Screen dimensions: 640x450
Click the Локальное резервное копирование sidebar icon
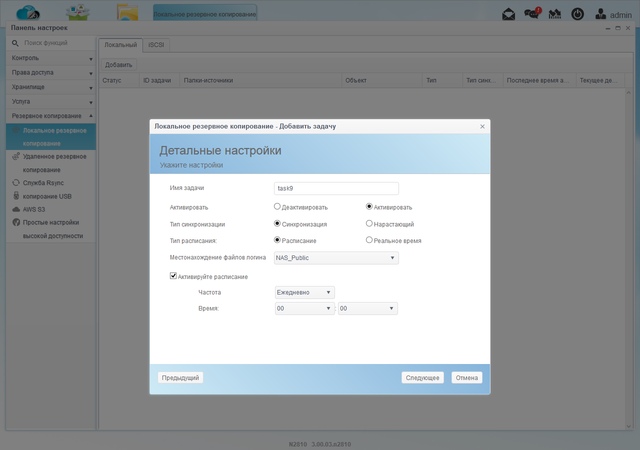click(x=16, y=131)
